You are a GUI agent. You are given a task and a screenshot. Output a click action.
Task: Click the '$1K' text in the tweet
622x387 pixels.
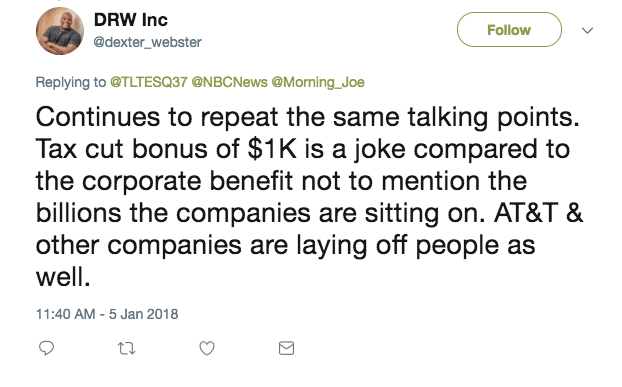[x=272, y=149]
